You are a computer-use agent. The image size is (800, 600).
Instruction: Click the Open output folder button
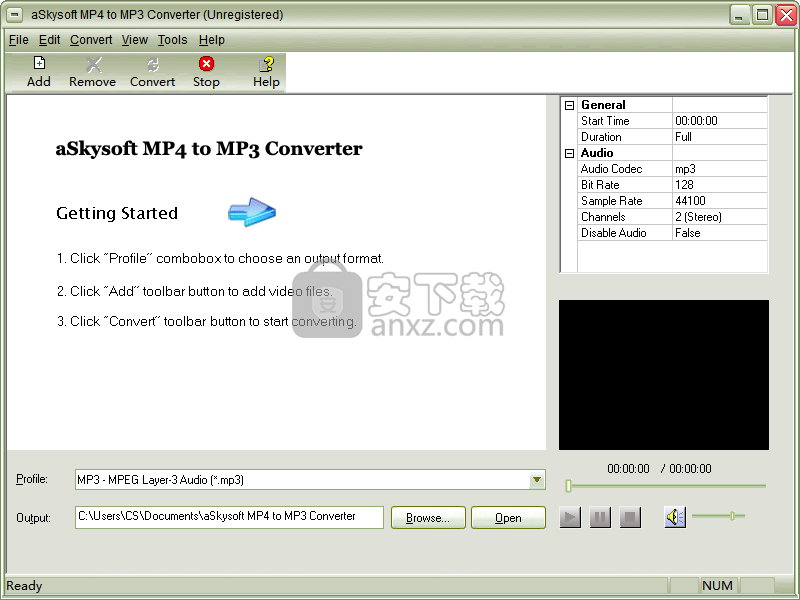pyautogui.click(x=508, y=517)
